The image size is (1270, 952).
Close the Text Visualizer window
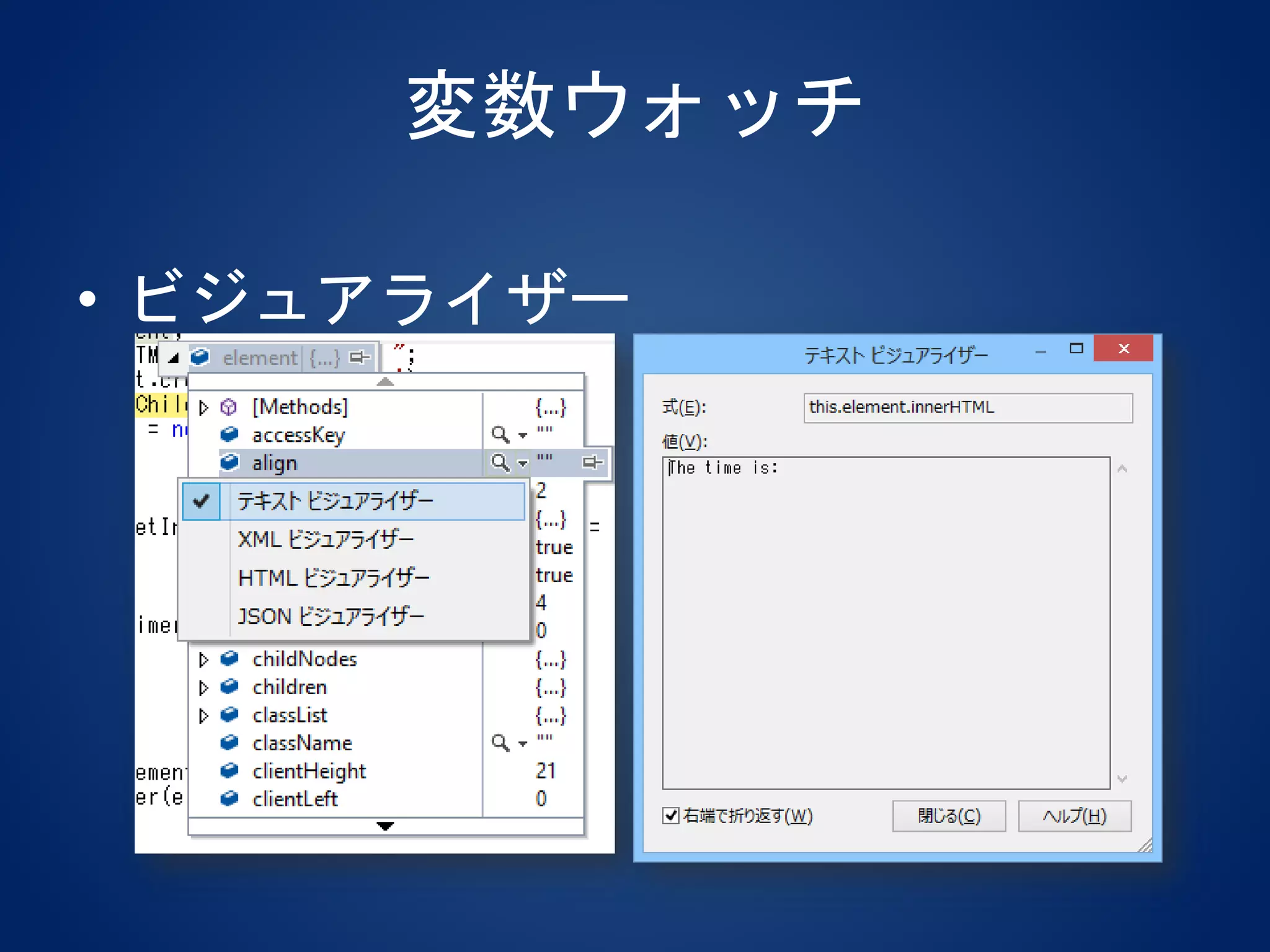tap(1124, 348)
